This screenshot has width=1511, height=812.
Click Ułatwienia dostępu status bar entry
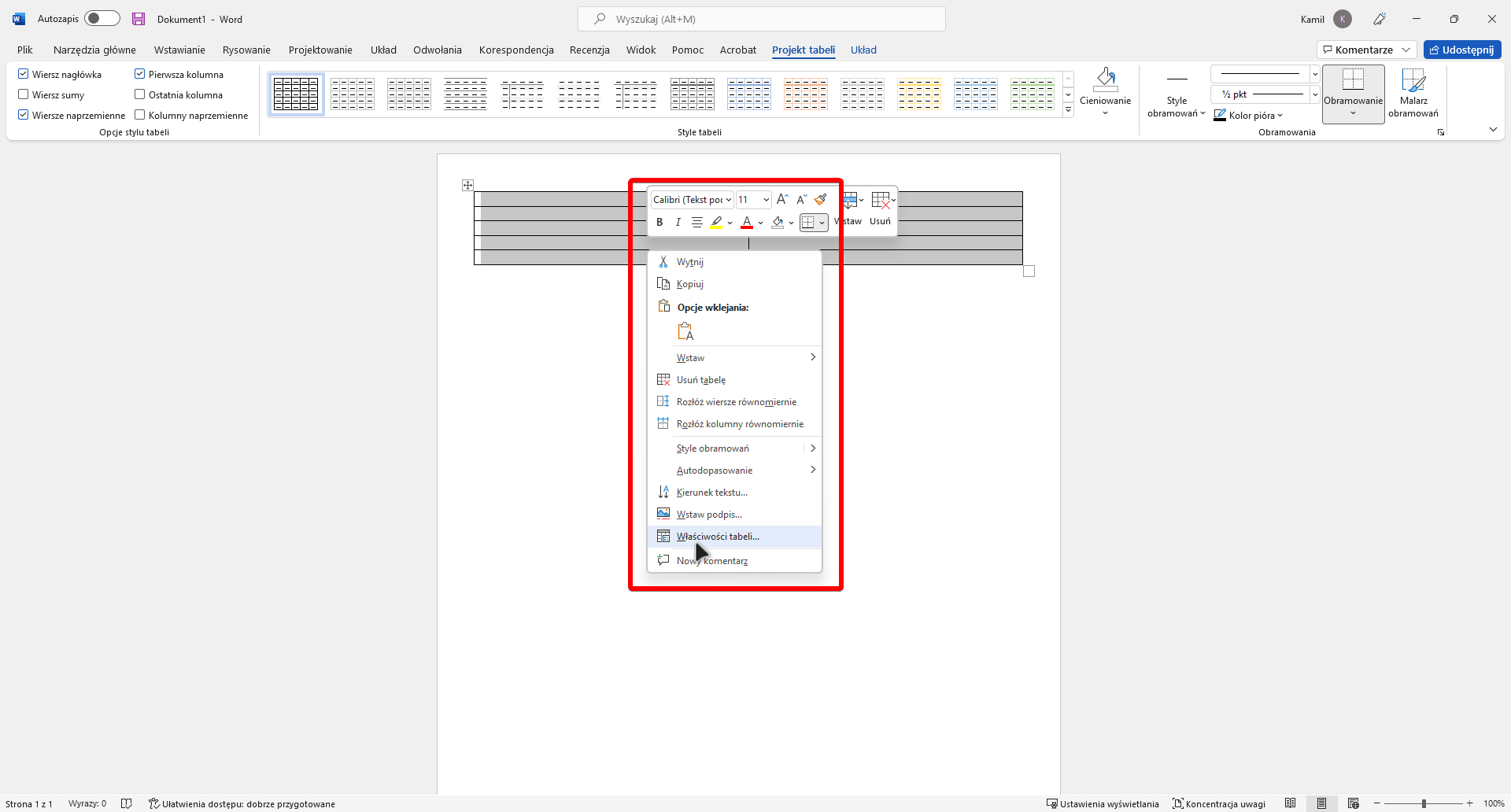(242, 803)
